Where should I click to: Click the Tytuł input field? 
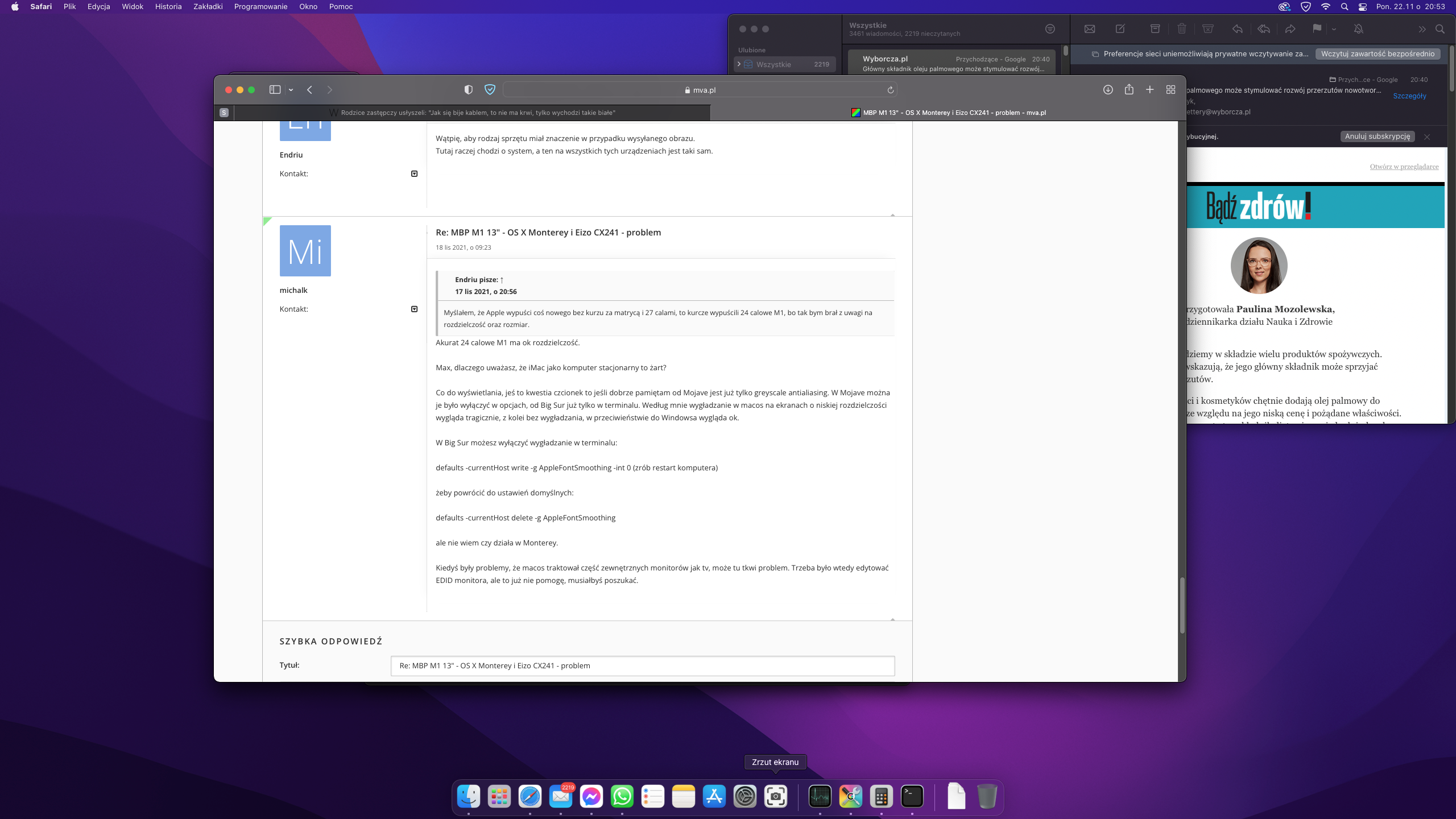(x=642, y=665)
